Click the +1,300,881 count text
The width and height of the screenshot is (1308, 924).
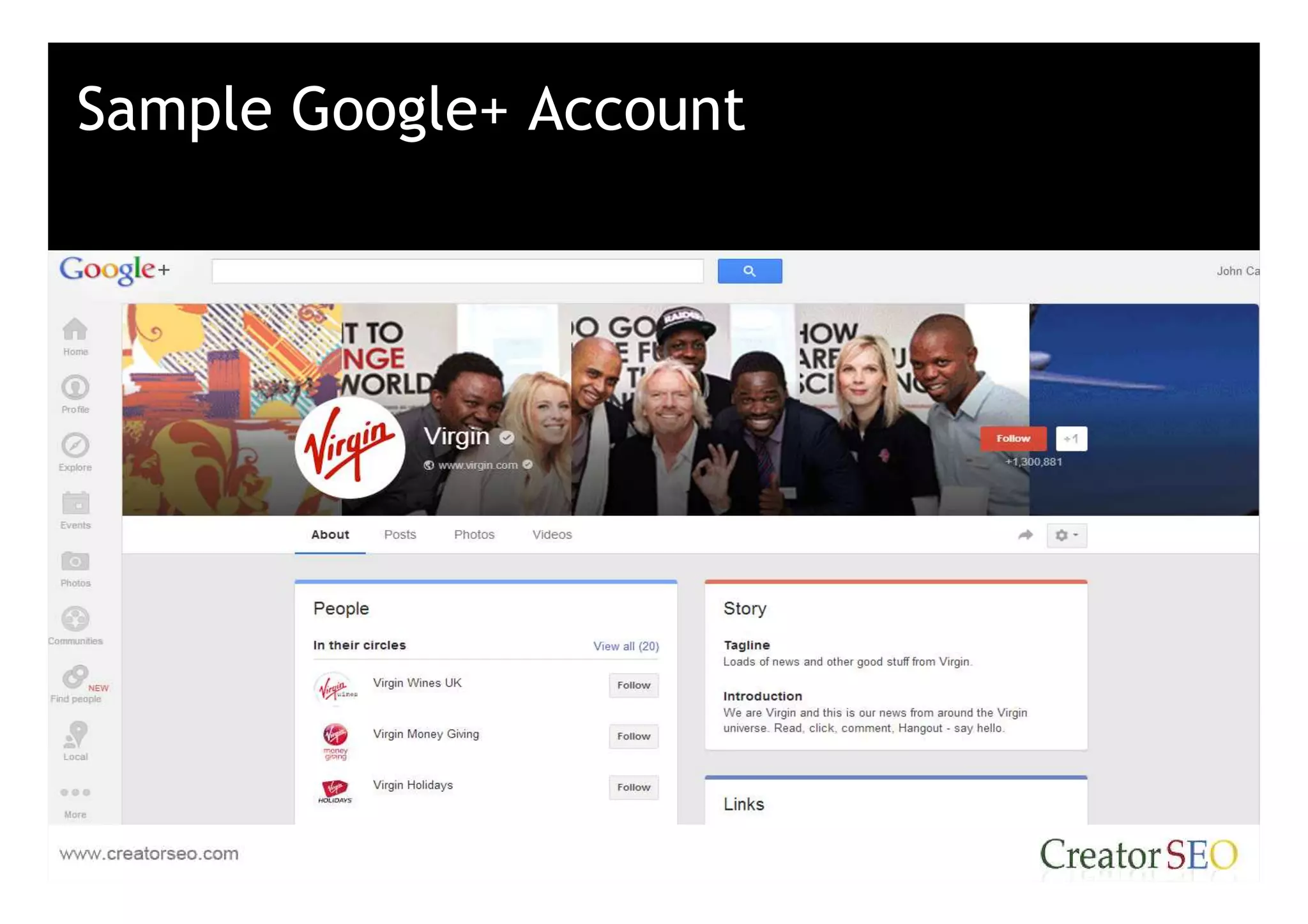1033,462
